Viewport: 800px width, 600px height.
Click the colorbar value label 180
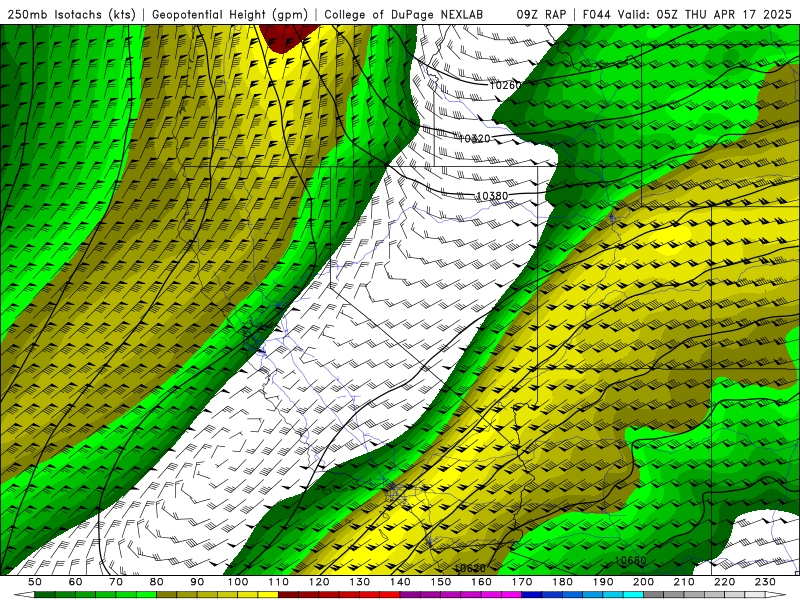pos(562,582)
